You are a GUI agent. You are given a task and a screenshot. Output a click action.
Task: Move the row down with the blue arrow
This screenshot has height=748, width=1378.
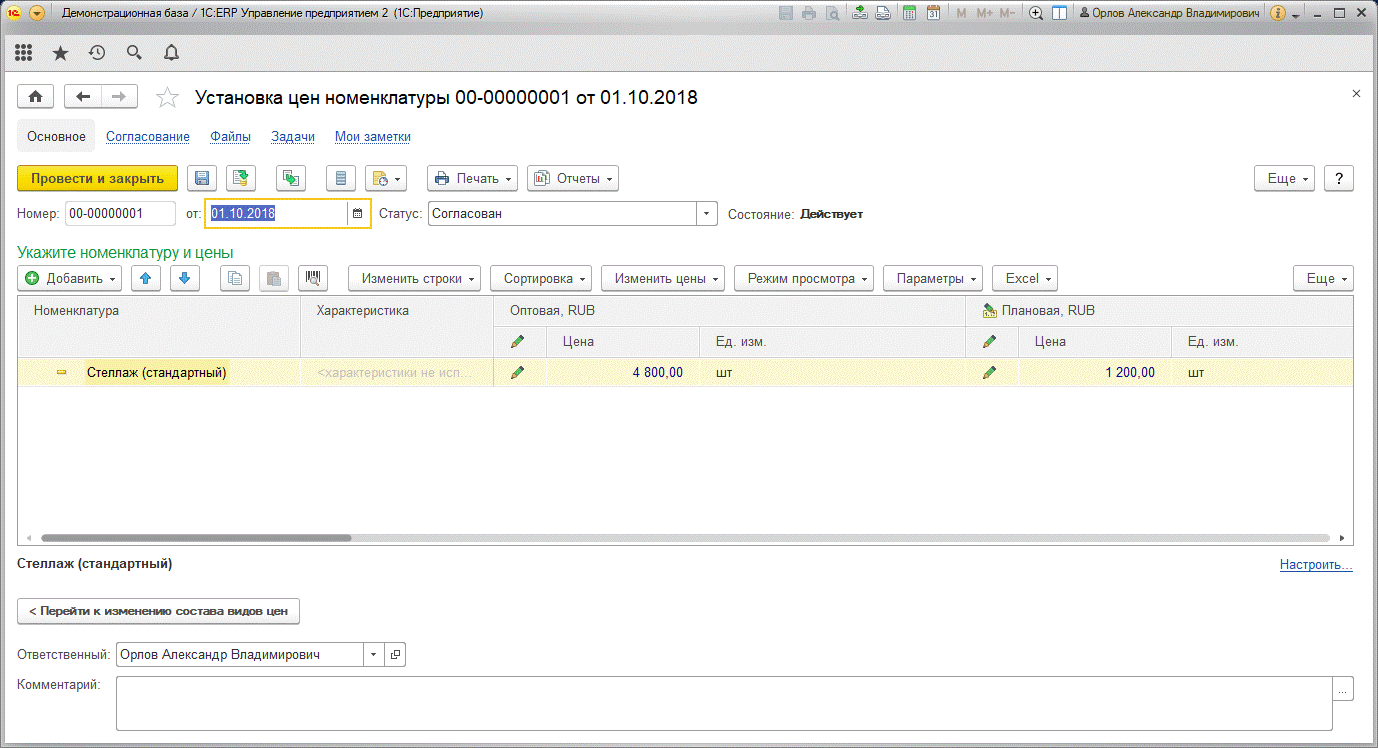click(x=185, y=278)
